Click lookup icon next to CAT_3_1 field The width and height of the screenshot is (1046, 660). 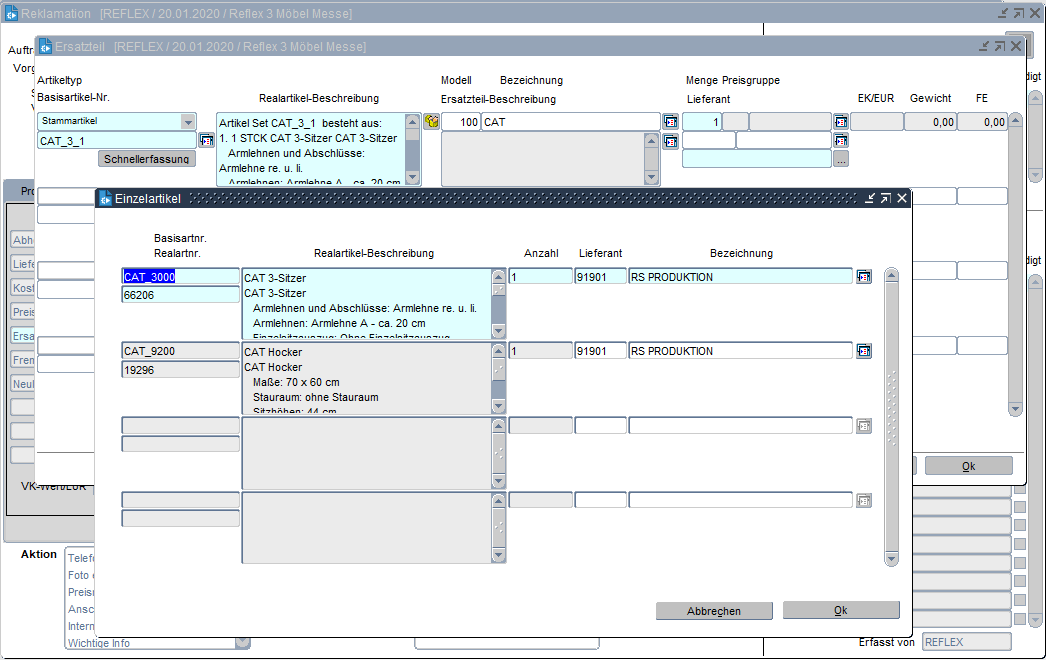point(207,141)
